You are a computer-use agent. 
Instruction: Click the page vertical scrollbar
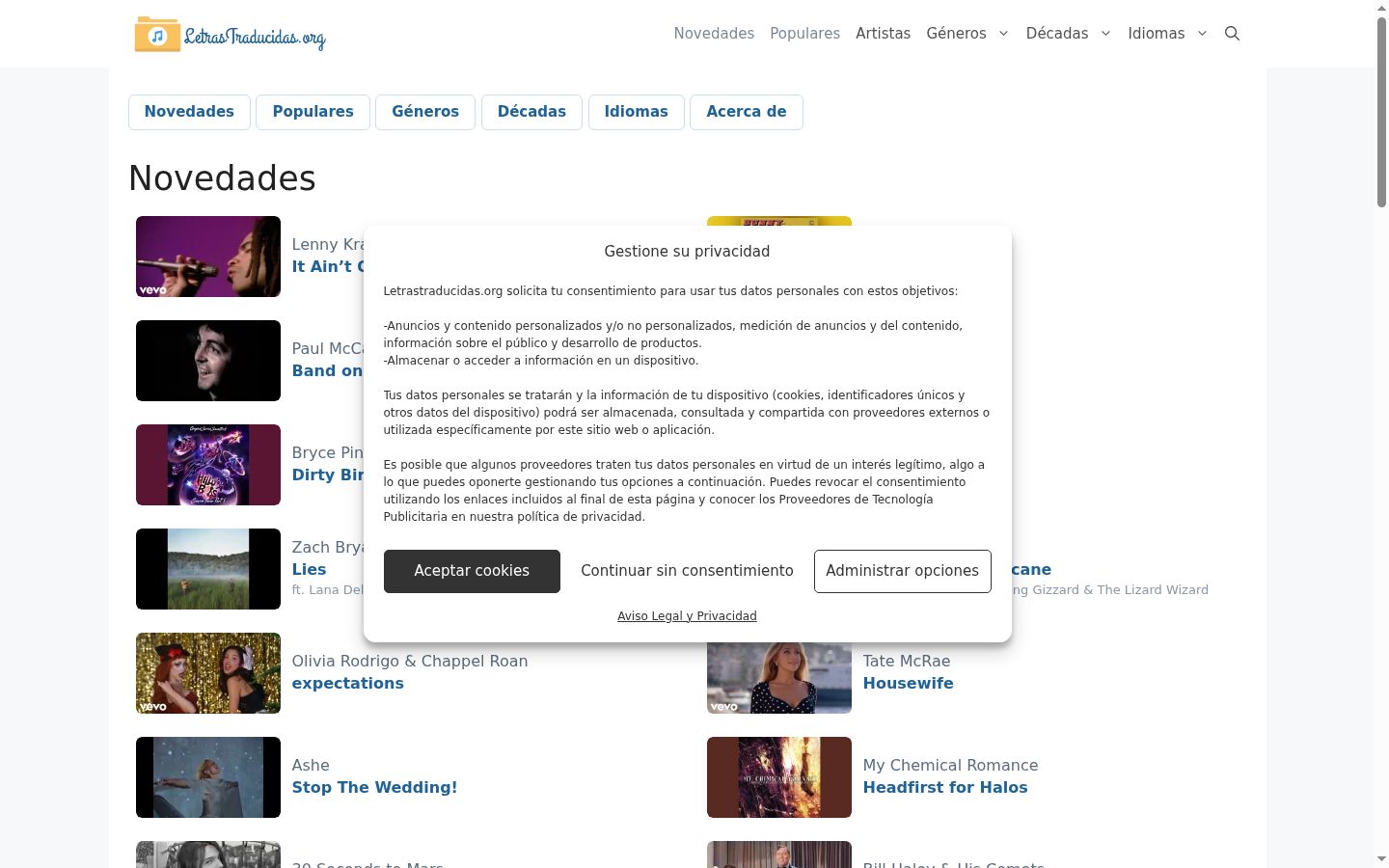coord(1381,434)
